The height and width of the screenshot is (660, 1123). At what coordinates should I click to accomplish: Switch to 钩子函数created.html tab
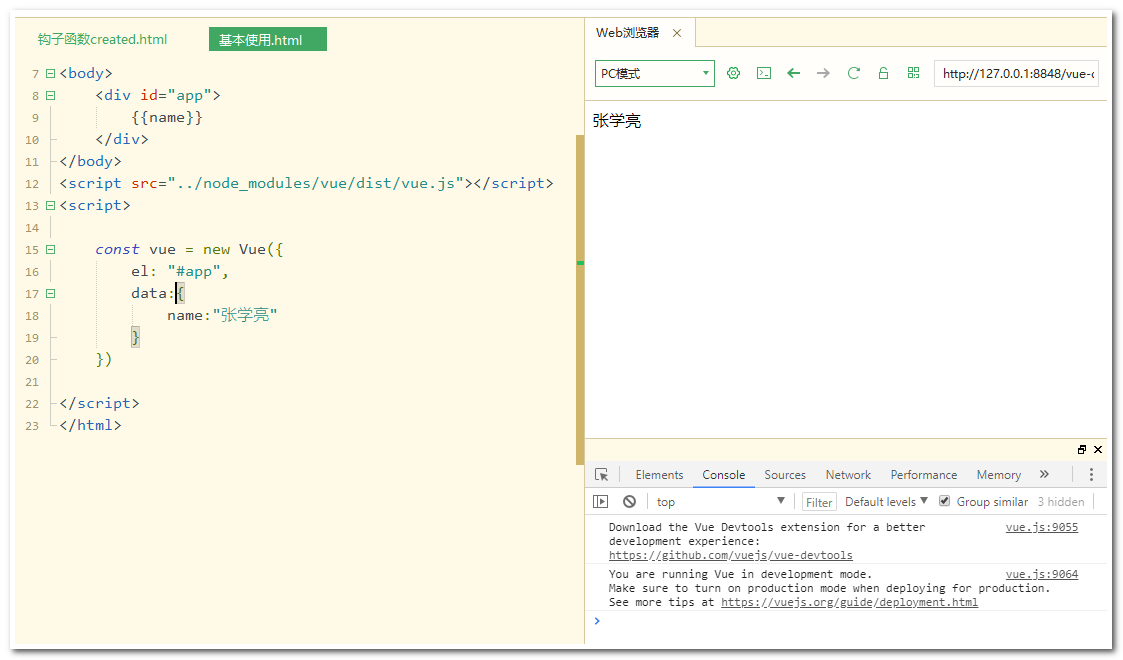pos(102,39)
